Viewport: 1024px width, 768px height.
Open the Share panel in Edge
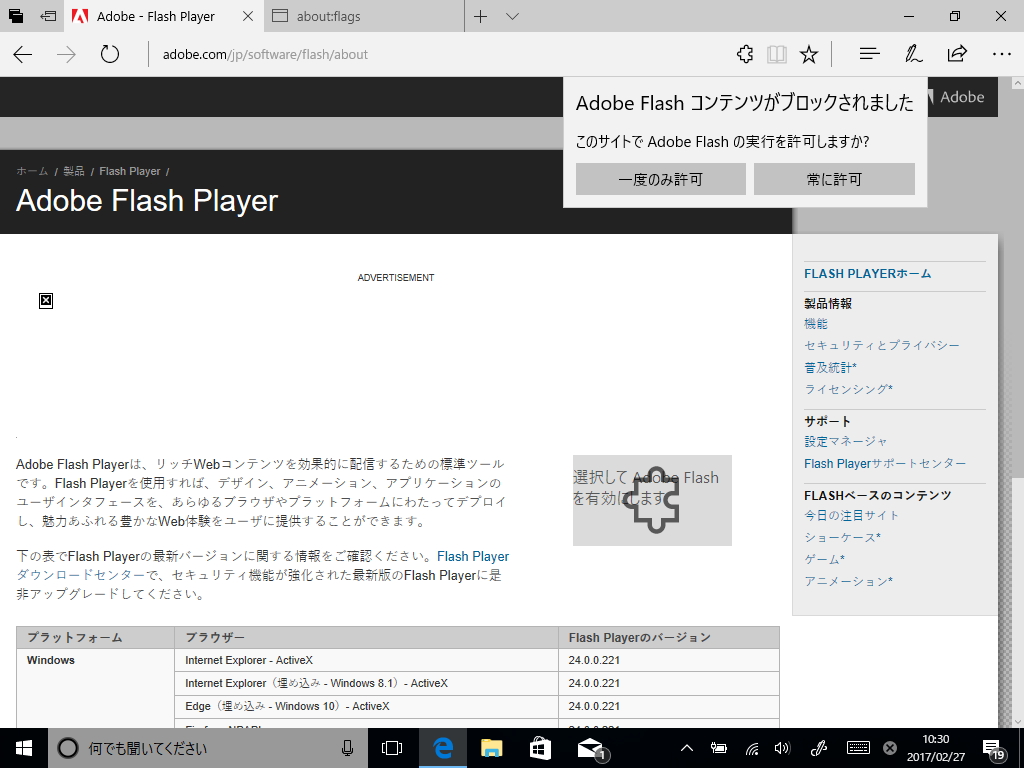click(957, 54)
